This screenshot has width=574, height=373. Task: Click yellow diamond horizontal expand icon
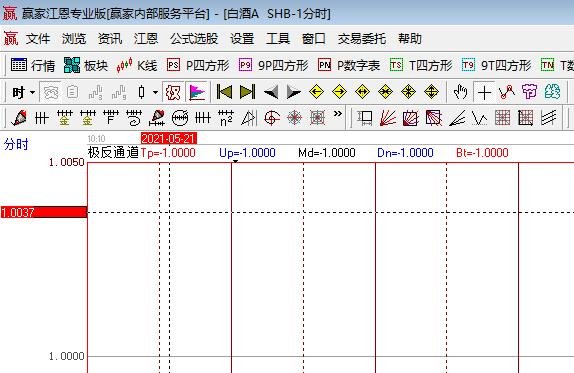[362, 92]
